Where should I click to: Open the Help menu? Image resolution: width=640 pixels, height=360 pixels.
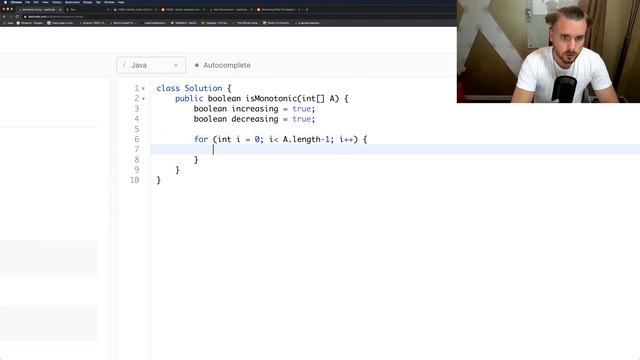(x=121, y=2)
